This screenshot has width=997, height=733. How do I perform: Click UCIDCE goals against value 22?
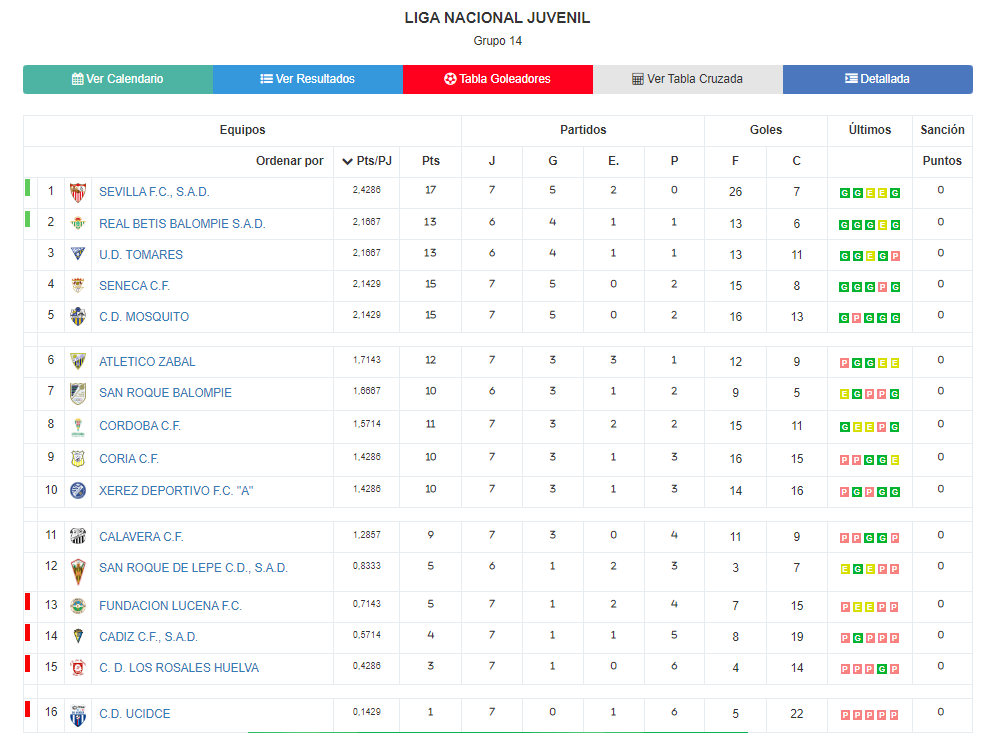(797, 714)
